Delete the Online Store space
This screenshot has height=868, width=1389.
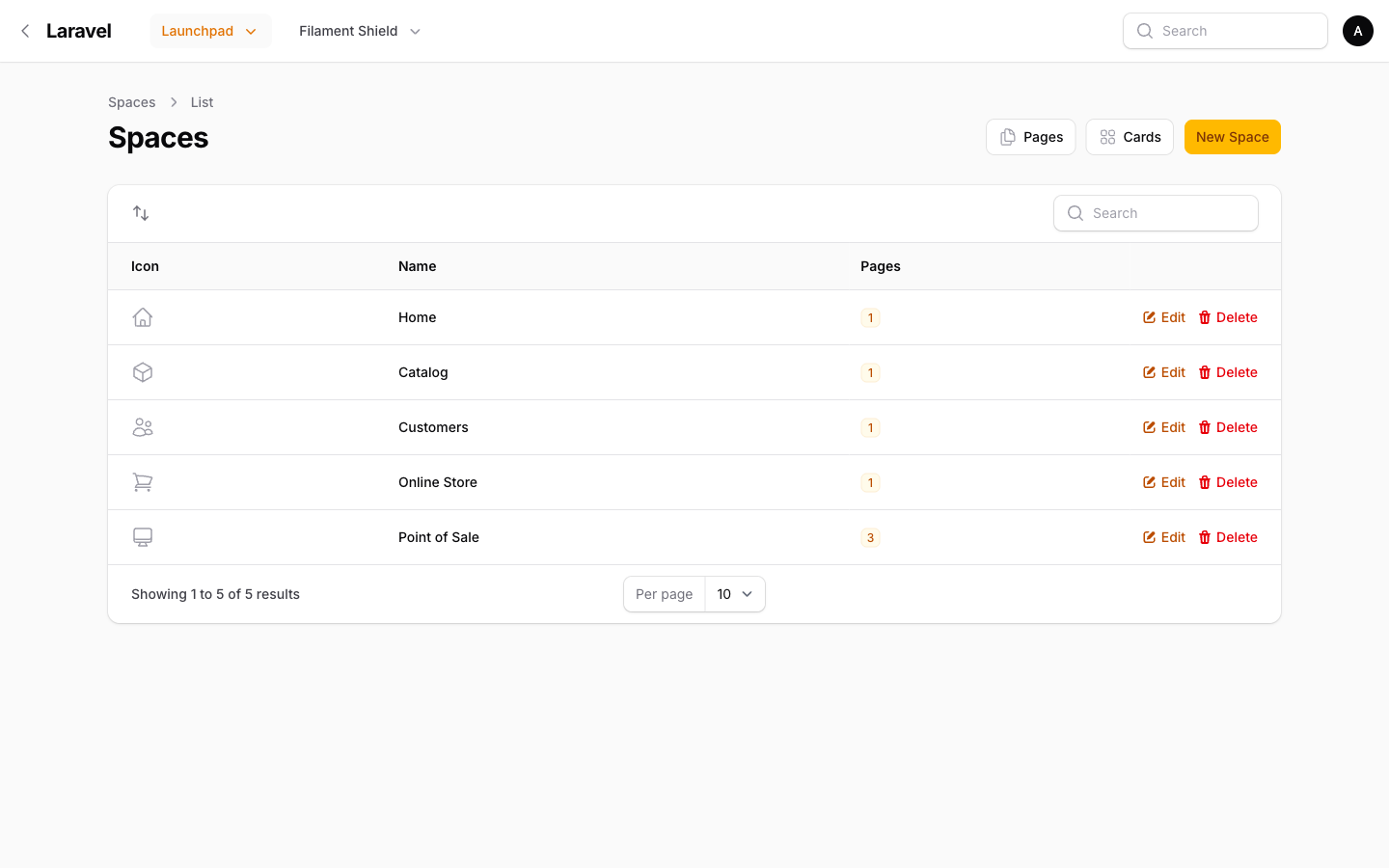[1228, 482]
